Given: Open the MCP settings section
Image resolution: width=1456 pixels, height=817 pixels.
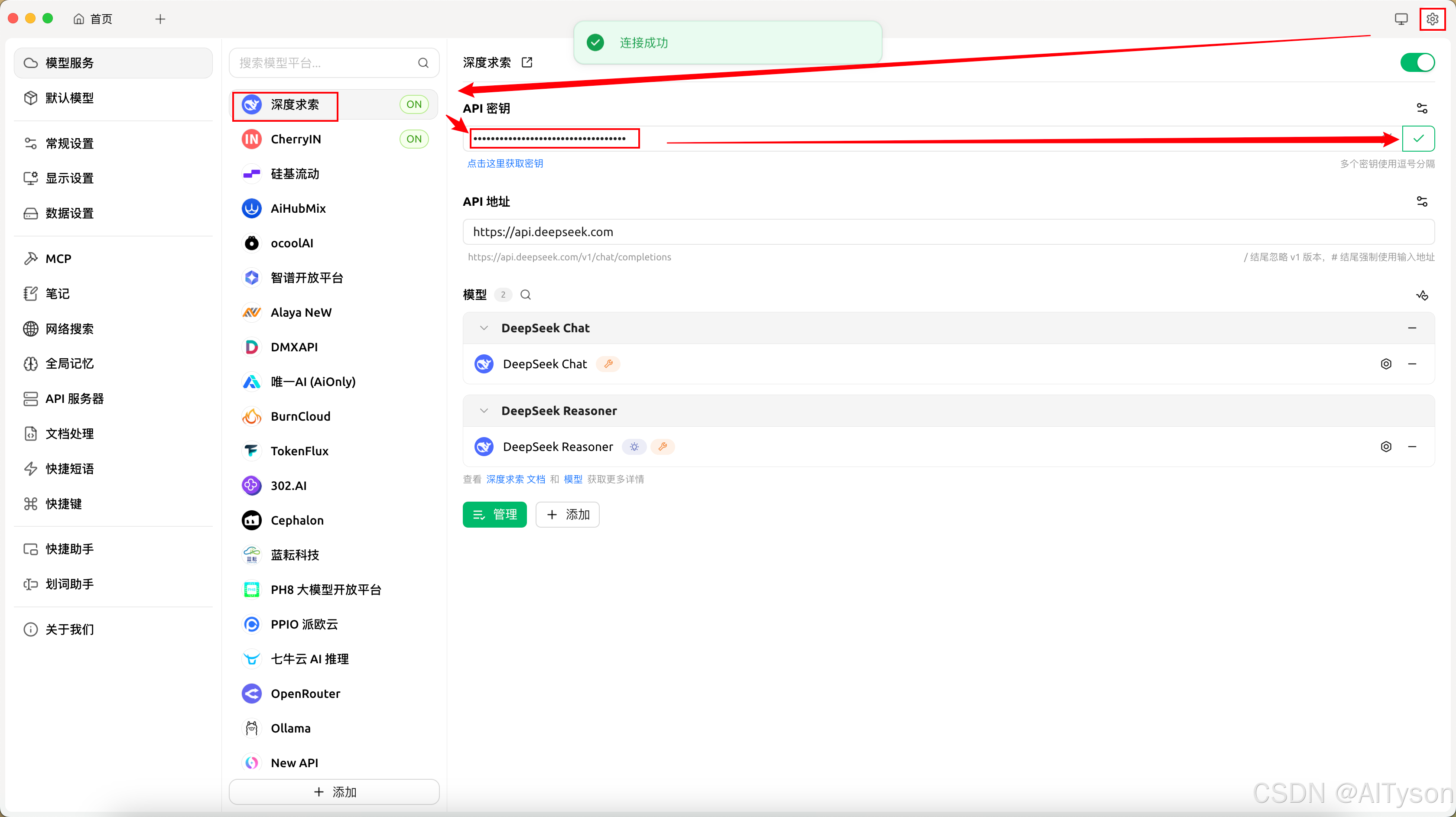Looking at the screenshot, I should point(59,258).
